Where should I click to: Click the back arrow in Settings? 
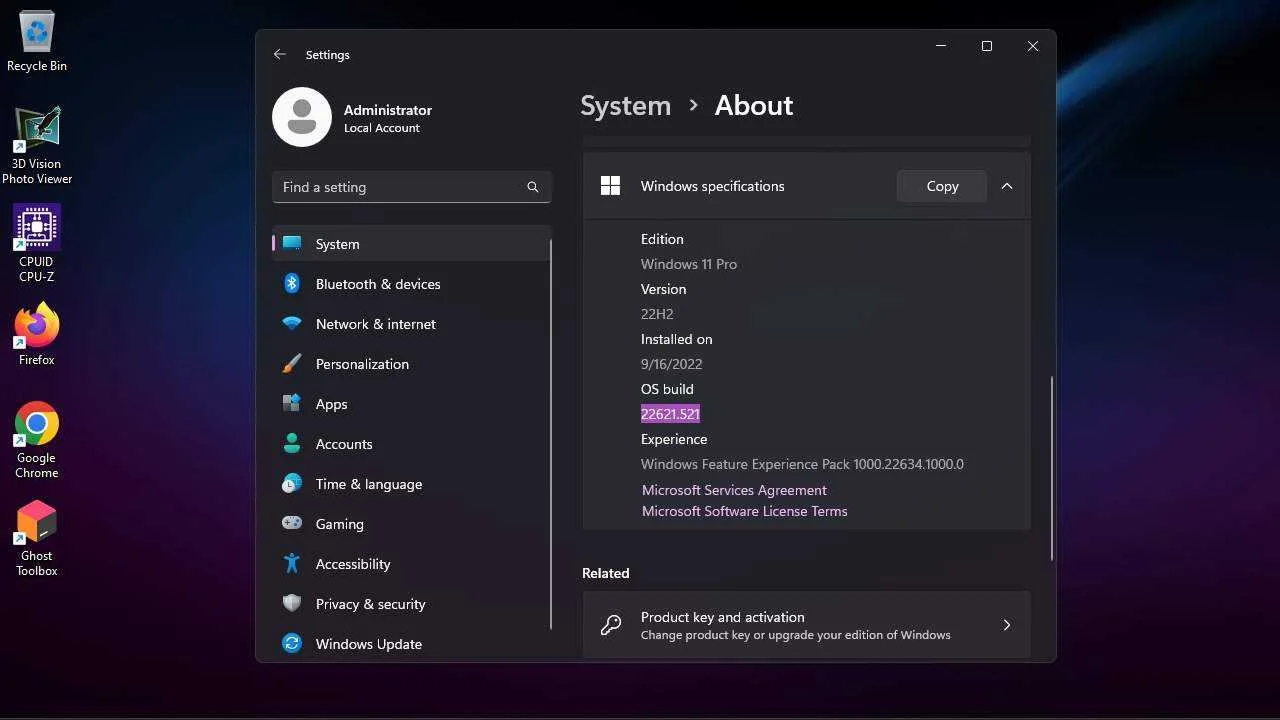click(280, 55)
